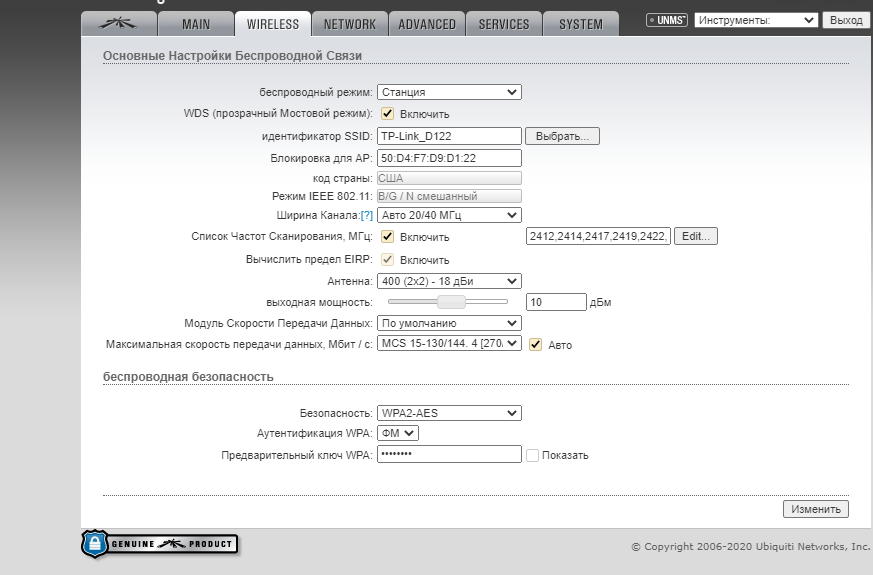Click the UNMS logo button
The image size is (873, 575).
[x=667, y=20]
